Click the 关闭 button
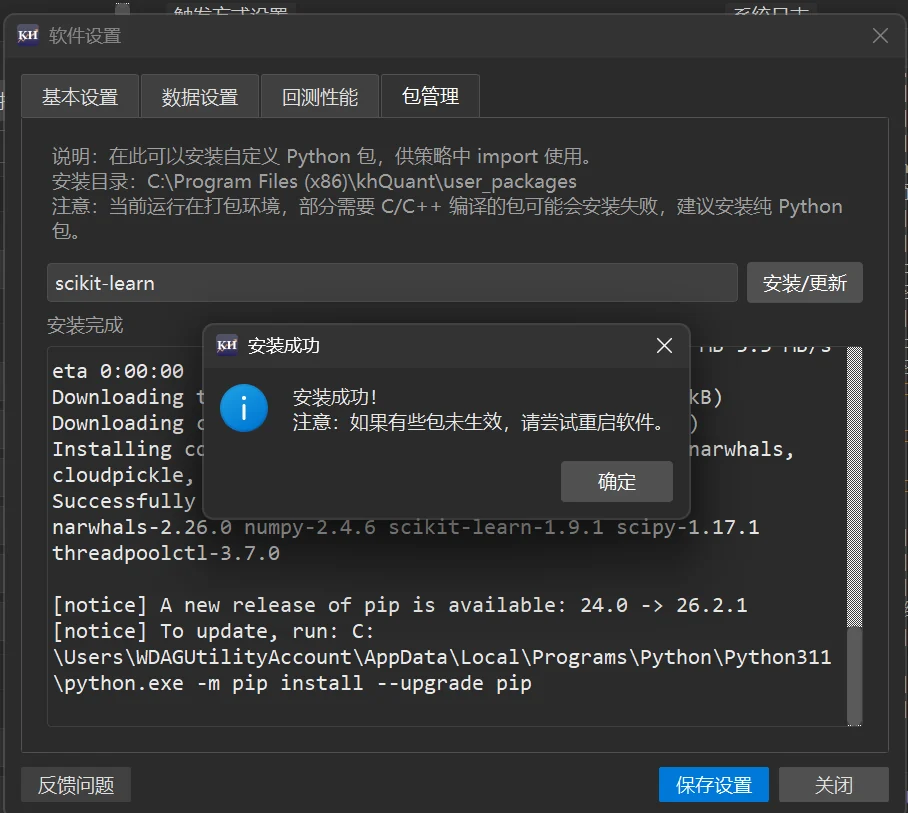Image resolution: width=908 pixels, height=813 pixels. click(x=833, y=785)
